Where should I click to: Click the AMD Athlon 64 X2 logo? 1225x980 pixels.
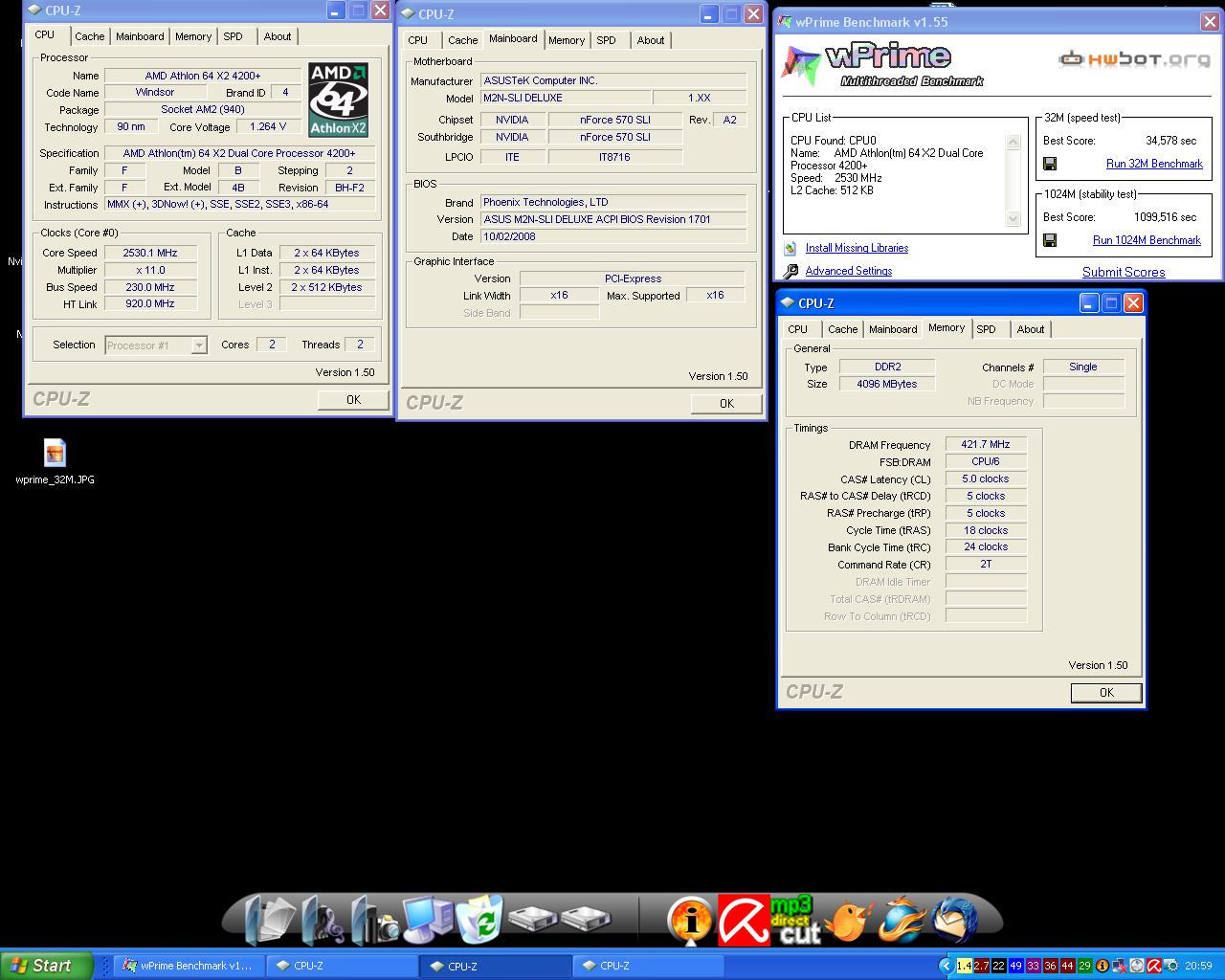click(x=339, y=100)
